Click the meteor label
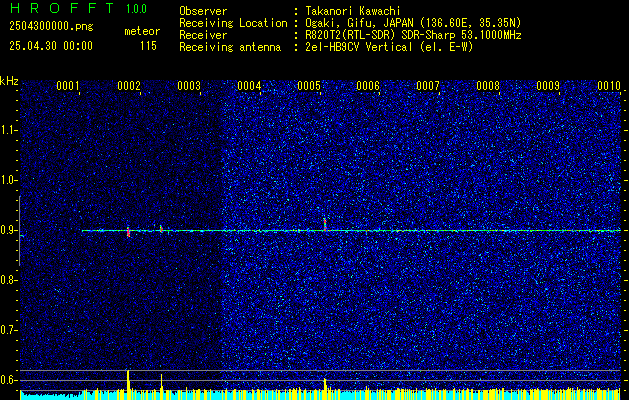This screenshot has height=400, width=629. (142, 31)
